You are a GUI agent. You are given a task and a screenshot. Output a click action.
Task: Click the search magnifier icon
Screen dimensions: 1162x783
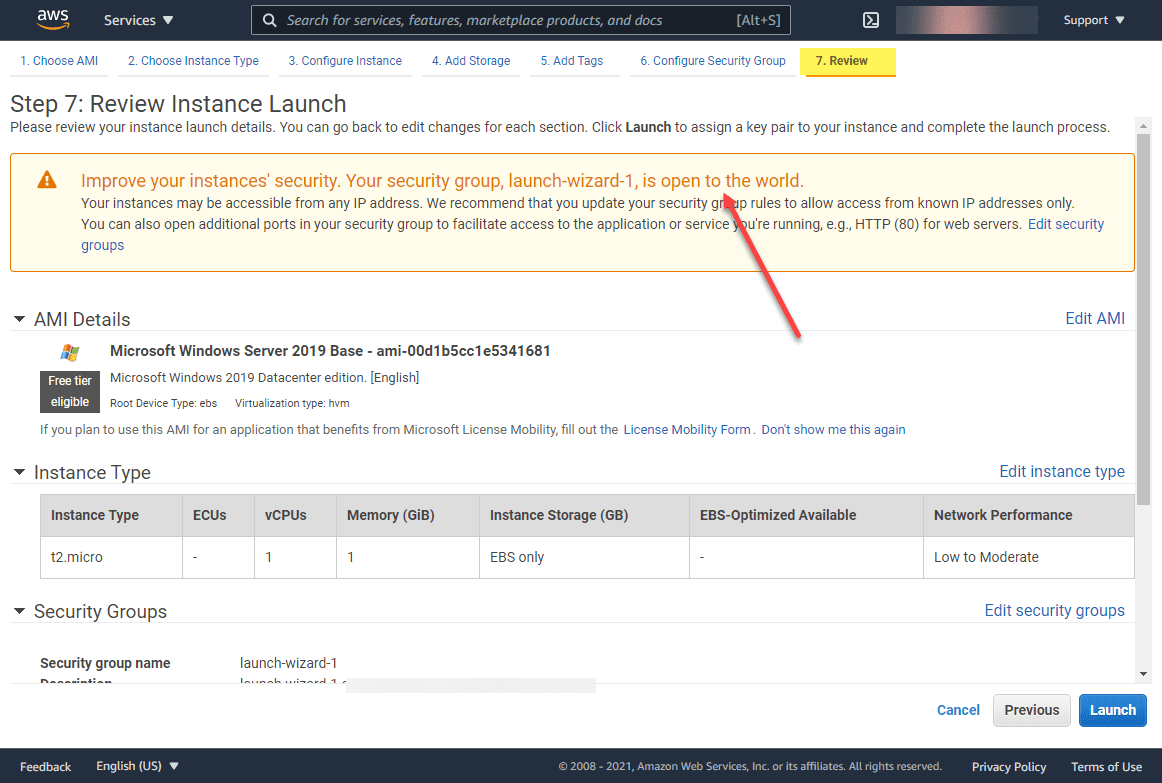click(x=270, y=20)
